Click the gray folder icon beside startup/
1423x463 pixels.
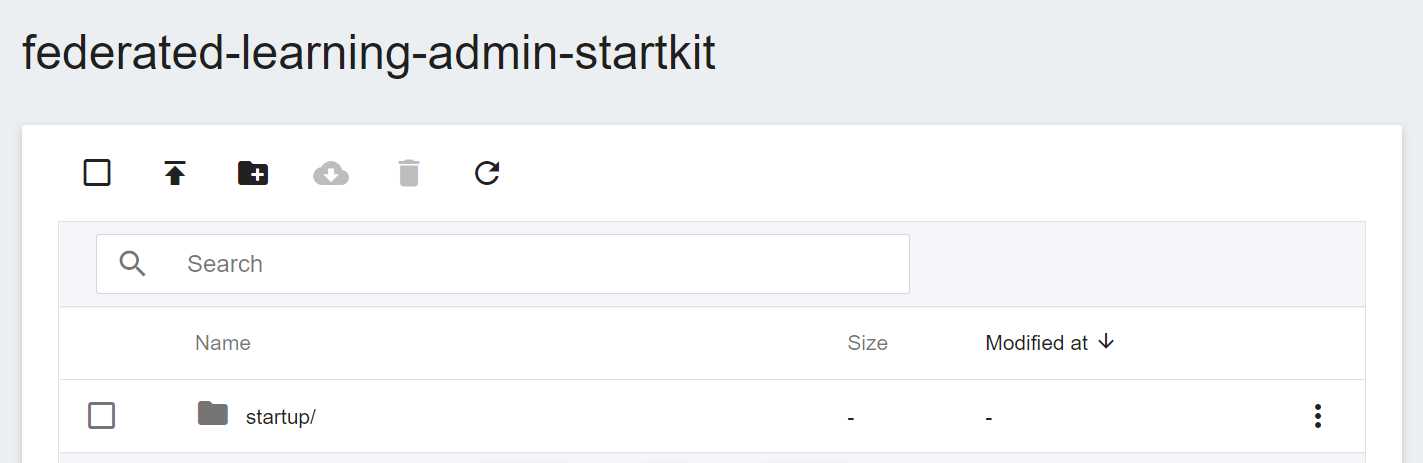pos(212,413)
